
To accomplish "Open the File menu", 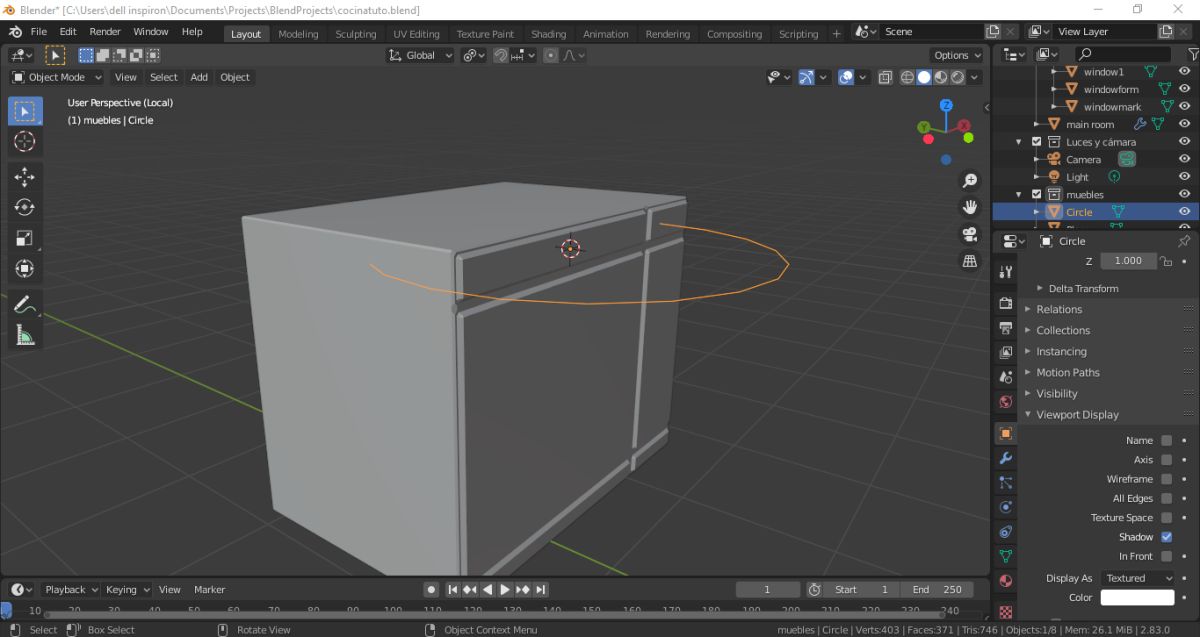I will coord(39,32).
